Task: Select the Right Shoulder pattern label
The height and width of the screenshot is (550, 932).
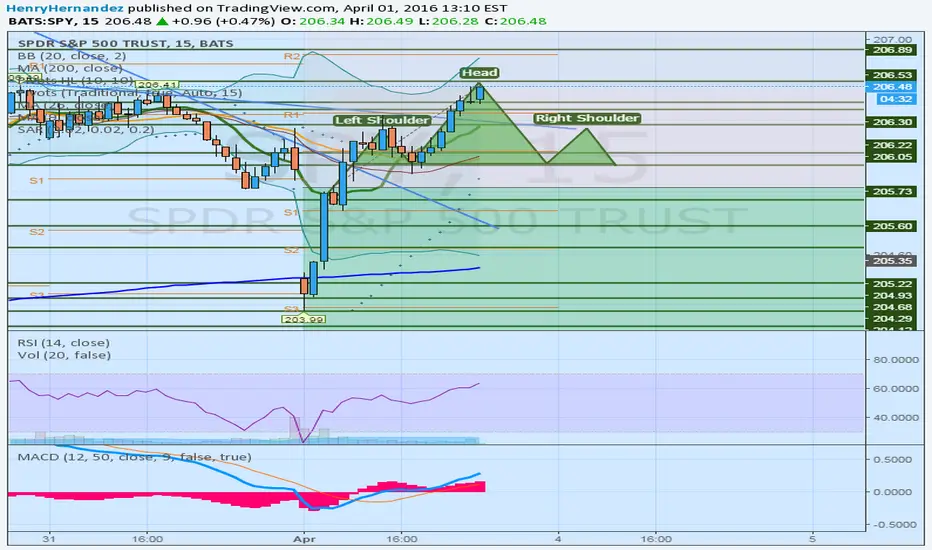Action: point(587,118)
